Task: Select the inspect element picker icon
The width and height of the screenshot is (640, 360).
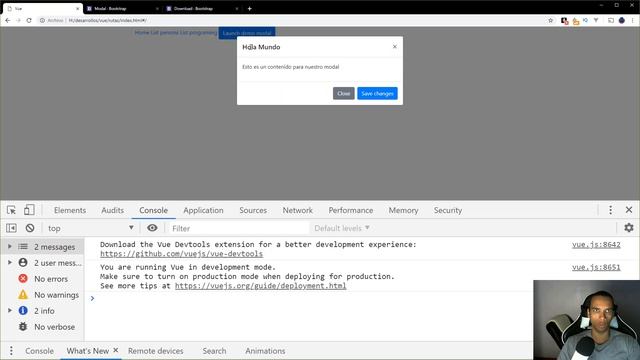Action: point(11,210)
